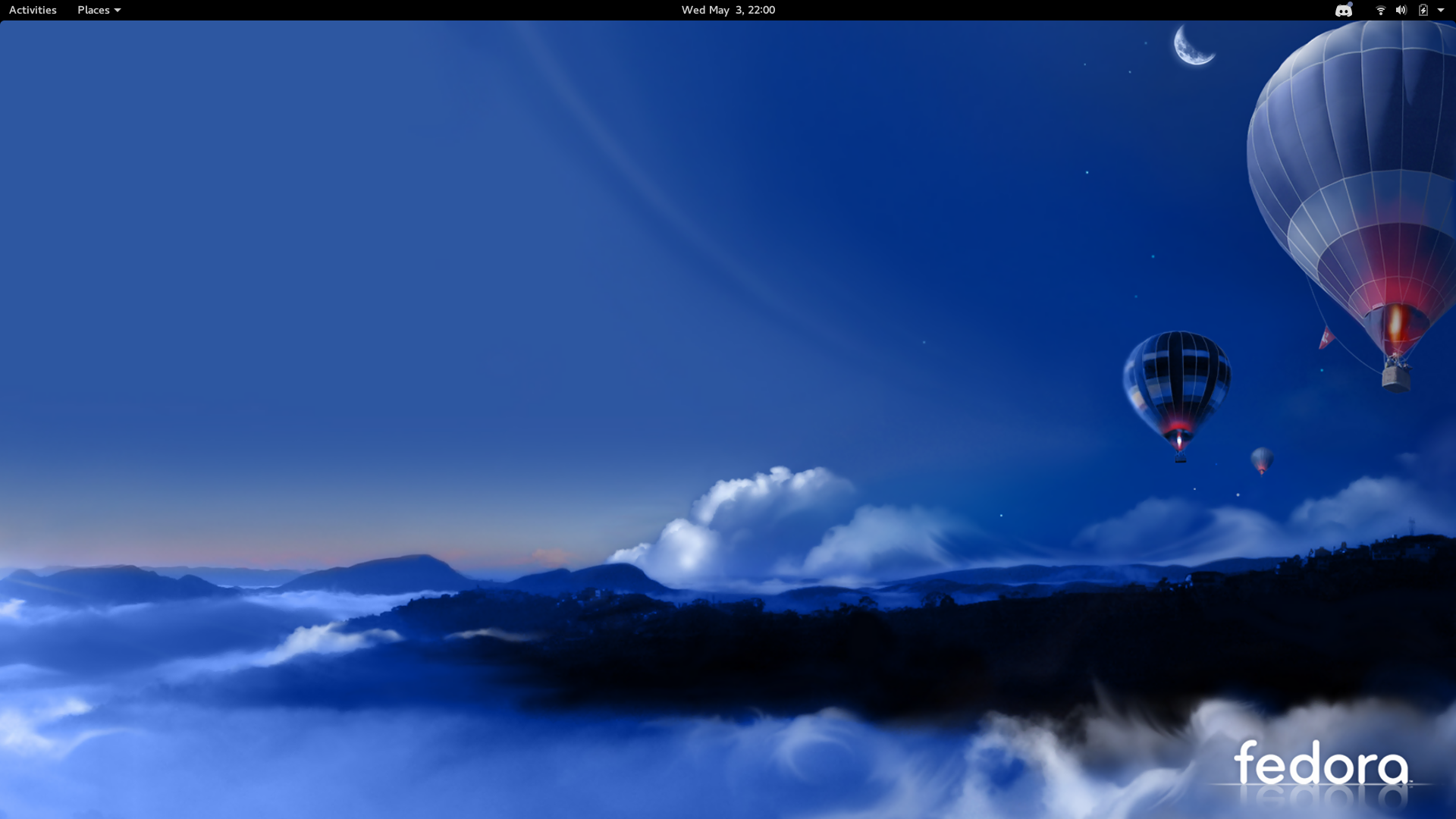Click the Wi-Fi status icon
The height and width of the screenshot is (819, 1456).
pyautogui.click(x=1380, y=10)
